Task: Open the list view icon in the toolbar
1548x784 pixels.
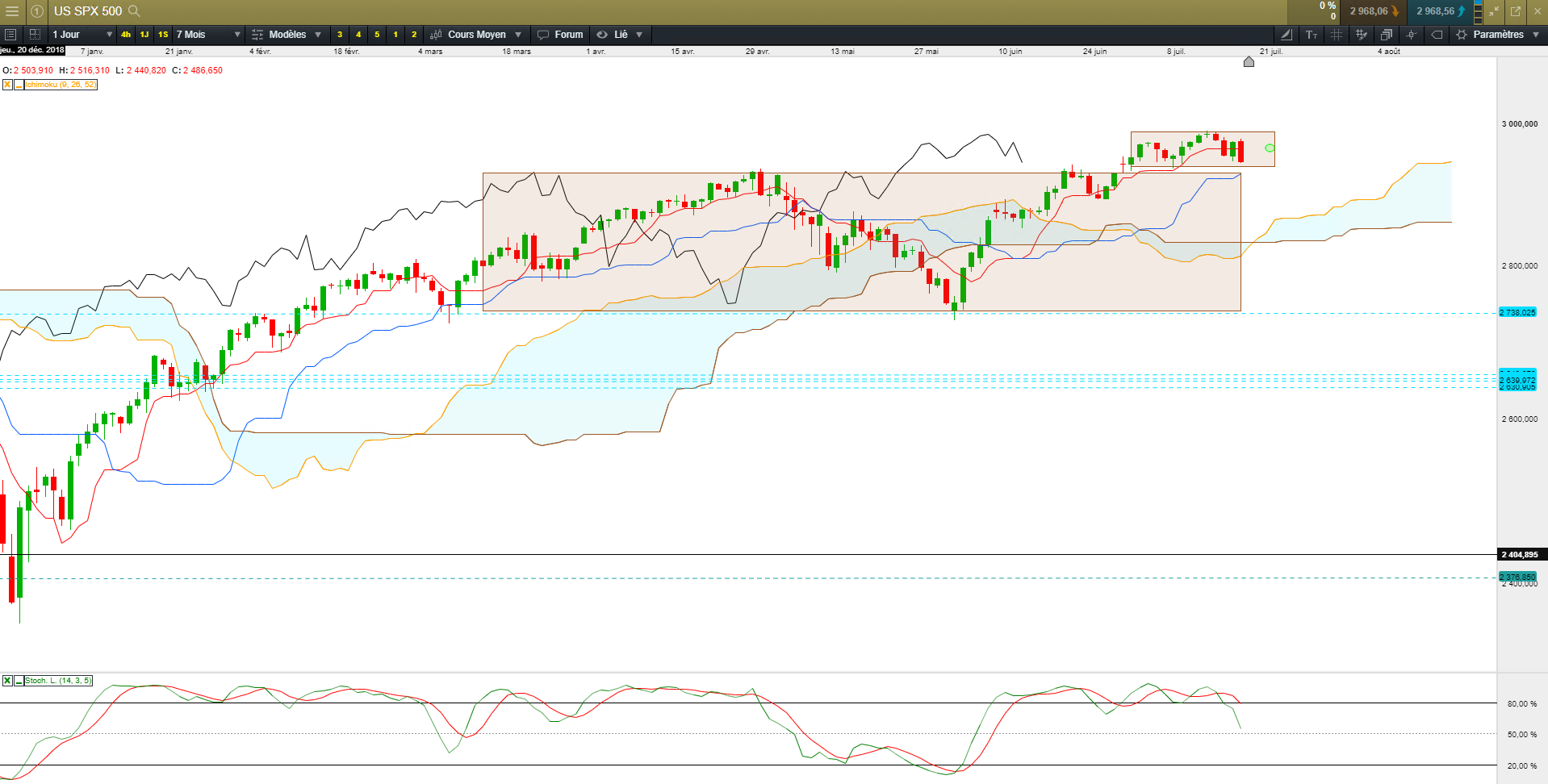Action: (x=10, y=35)
